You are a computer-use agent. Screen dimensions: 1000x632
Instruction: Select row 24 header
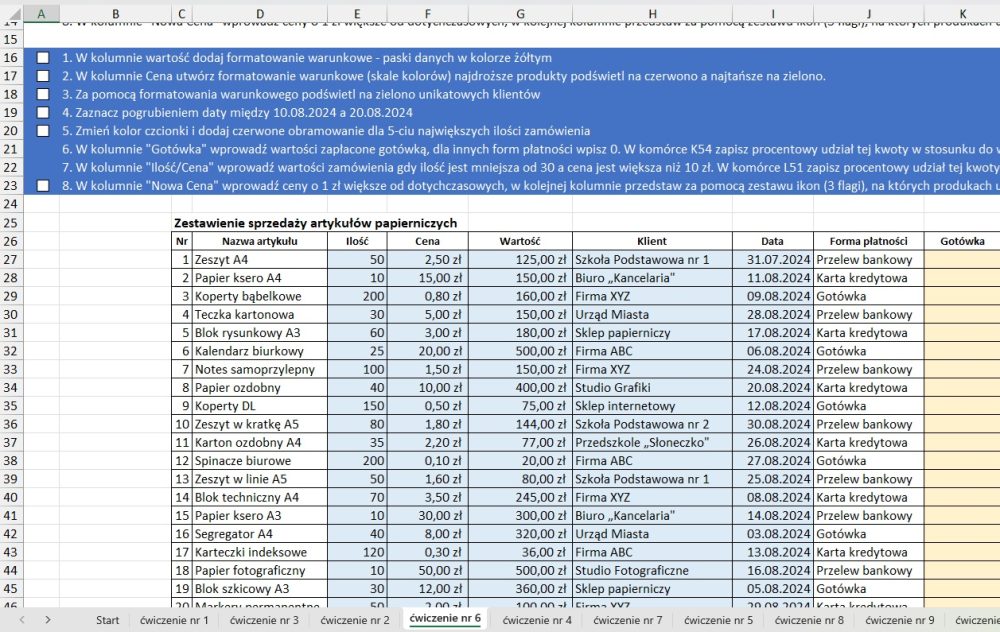point(11,204)
